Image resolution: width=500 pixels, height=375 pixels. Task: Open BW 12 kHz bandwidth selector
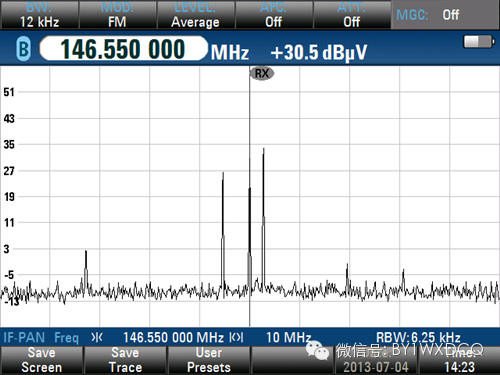click(39, 15)
